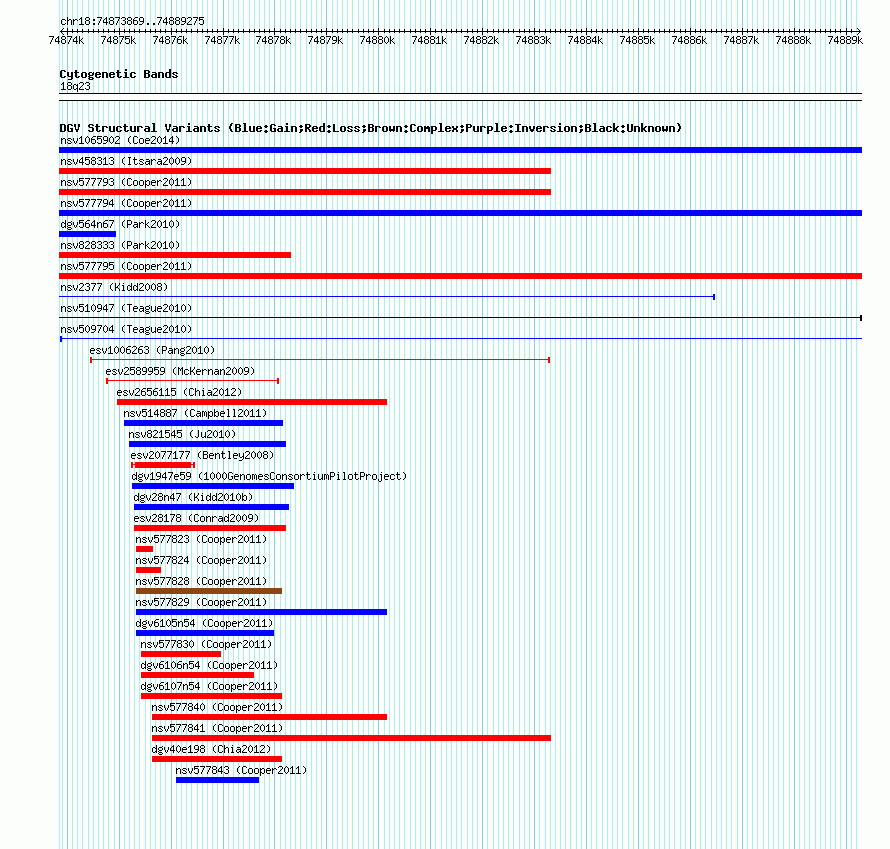Open nsv577829 (Cooper2011) label
This screenshot has width=890, height=849.
point(201,602)
